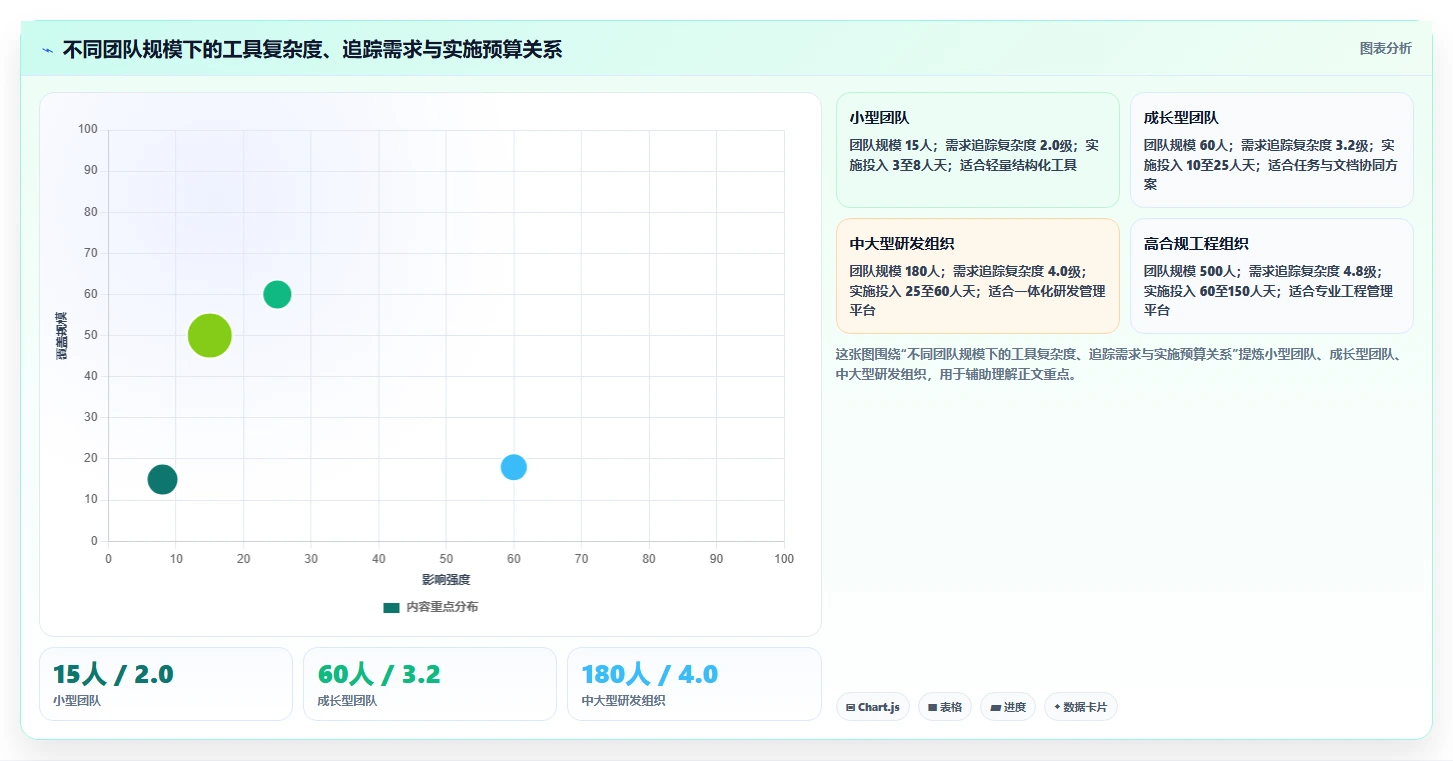This screenshot has height=761, width=1453.
Task: Select the lime green bubble data point
Action: [209, 335]
